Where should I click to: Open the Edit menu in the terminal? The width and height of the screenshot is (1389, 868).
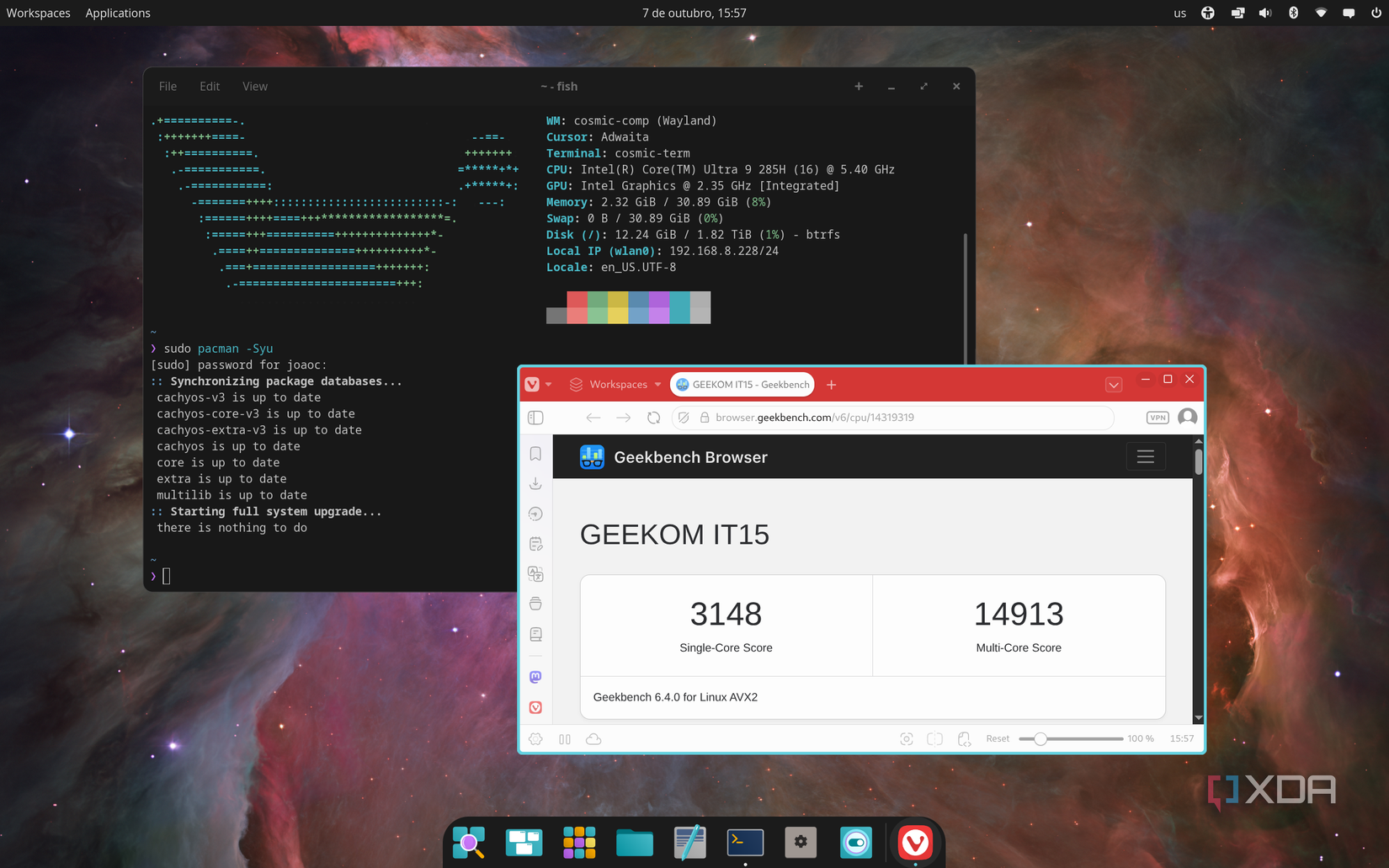pyautogui.click(x=209, y=86)
